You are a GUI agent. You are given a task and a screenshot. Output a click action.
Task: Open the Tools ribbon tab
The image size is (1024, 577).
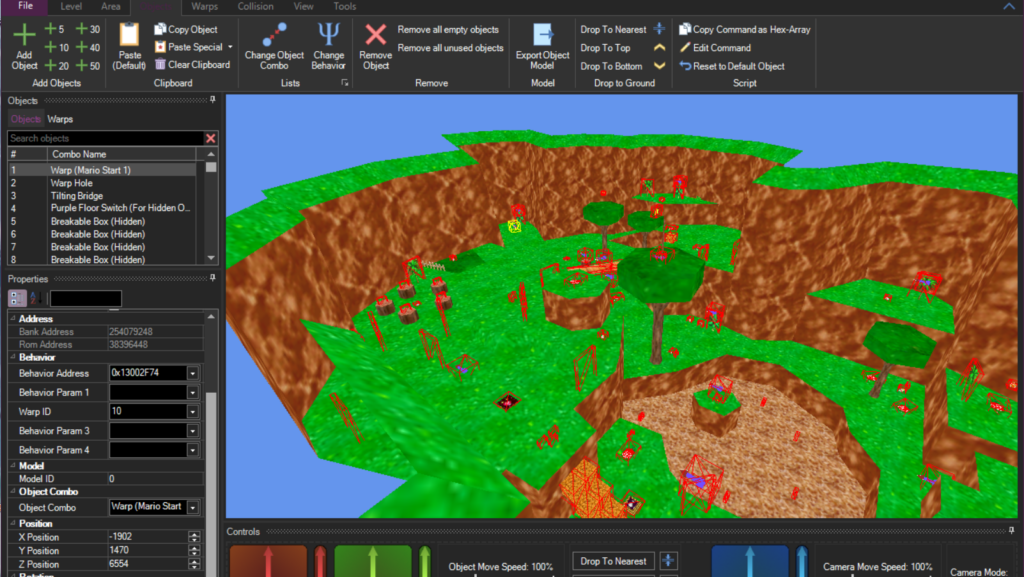coord(344,7)
